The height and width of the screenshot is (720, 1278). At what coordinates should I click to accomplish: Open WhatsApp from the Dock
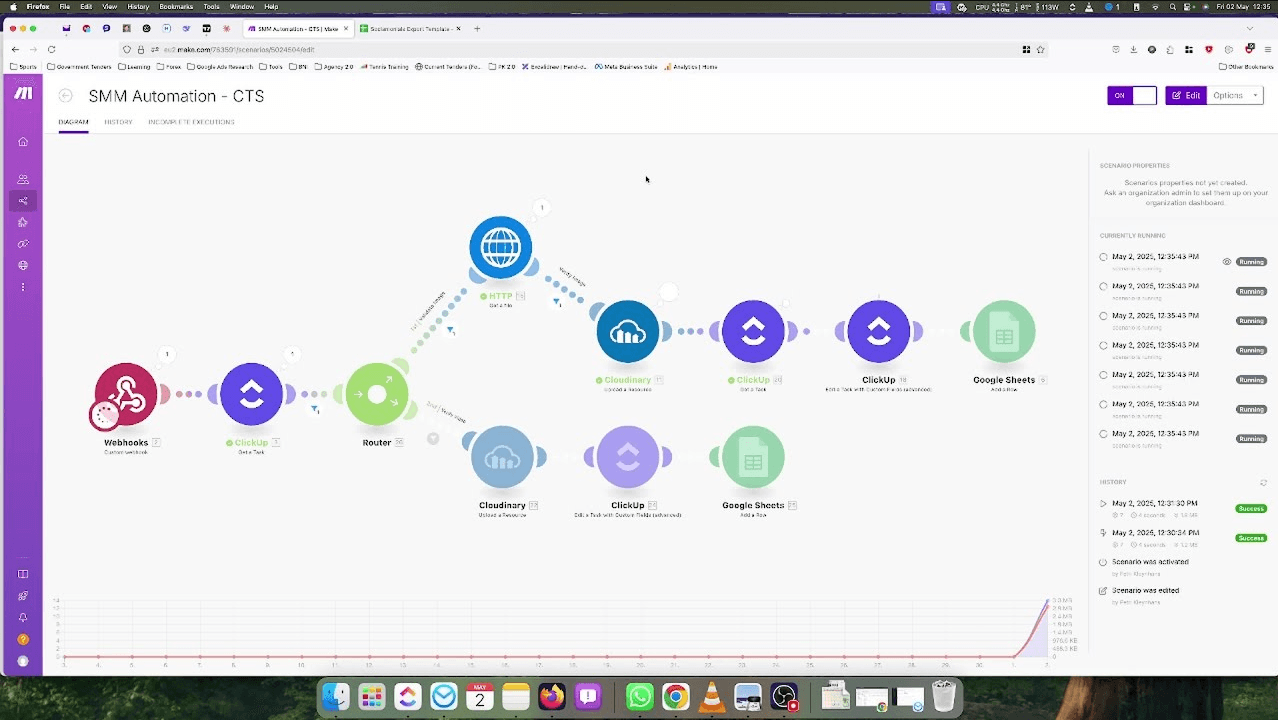pos(640,696)
